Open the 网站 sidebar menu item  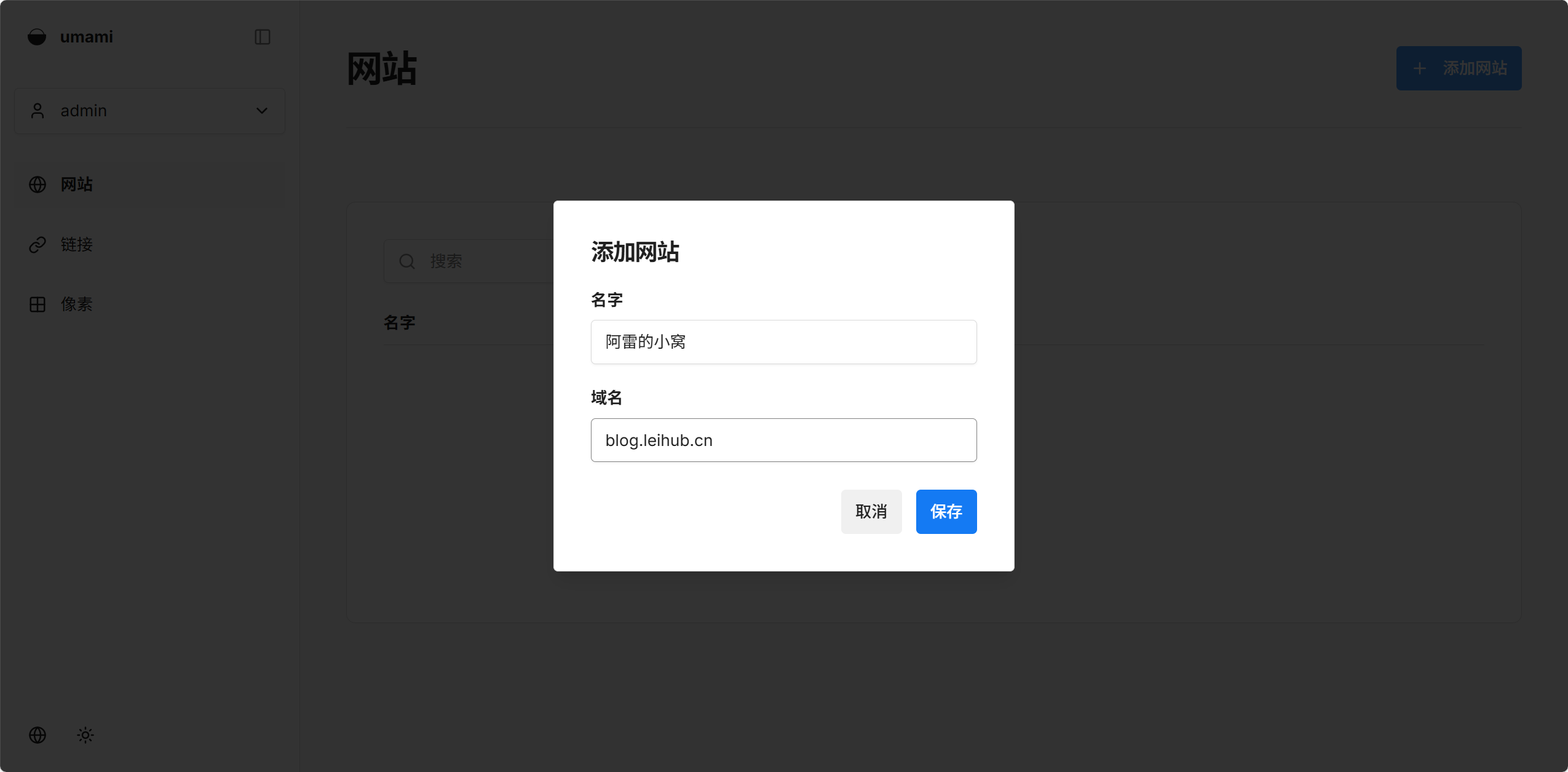pos(77,185)
